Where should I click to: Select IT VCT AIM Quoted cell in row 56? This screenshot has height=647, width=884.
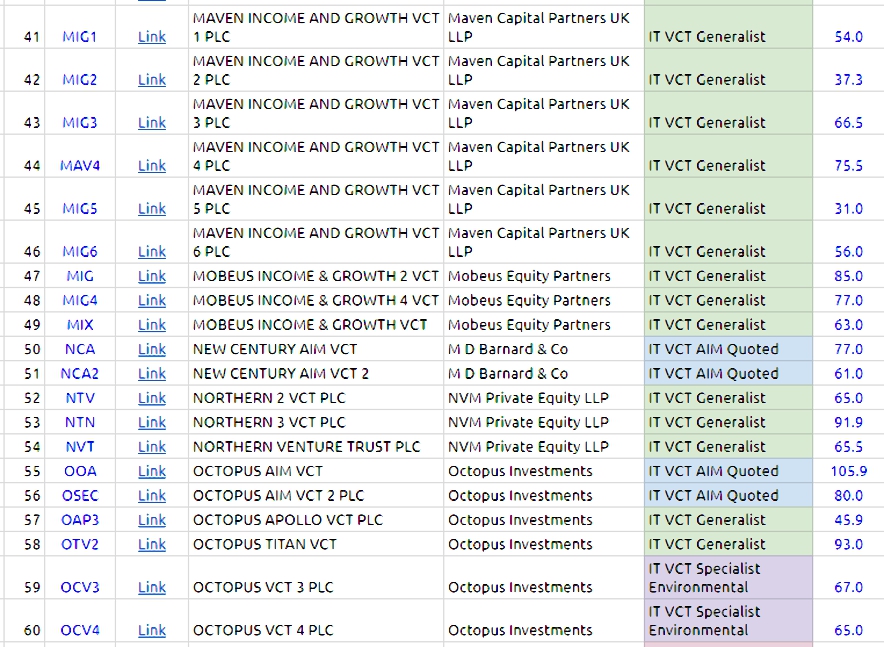(x=728, y=495)
